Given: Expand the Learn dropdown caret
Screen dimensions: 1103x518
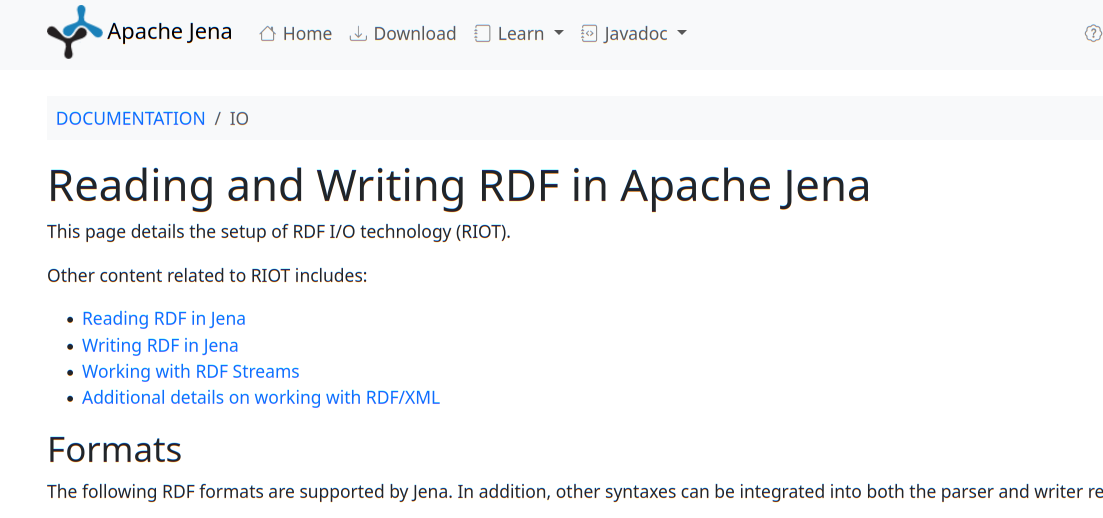Looking at the screenshot, I should pyautogui.click(x=559, y=33).
